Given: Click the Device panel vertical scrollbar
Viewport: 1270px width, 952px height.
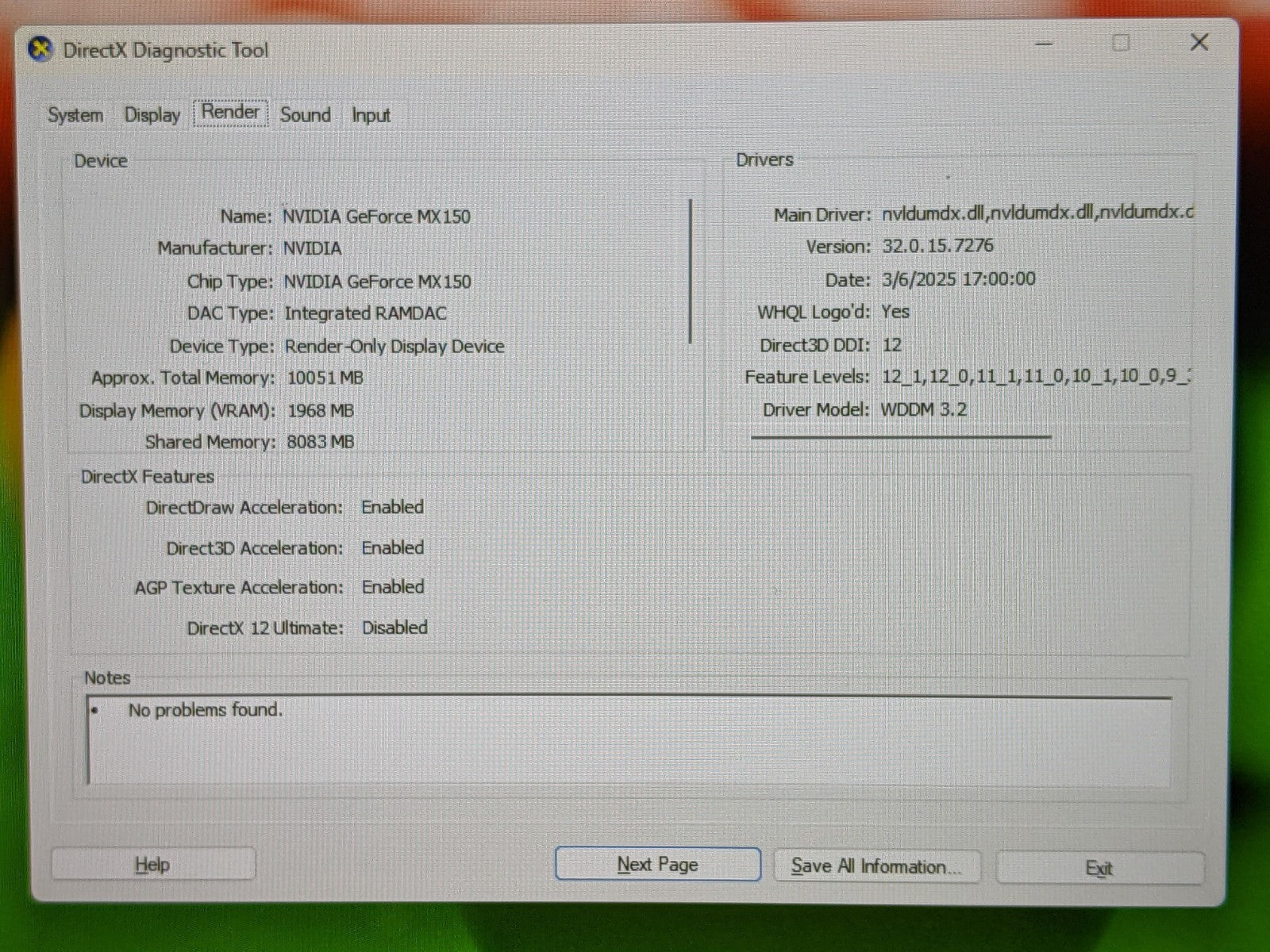Looking at the screenshot, I should pyautogui.click(x=691, y=271).
